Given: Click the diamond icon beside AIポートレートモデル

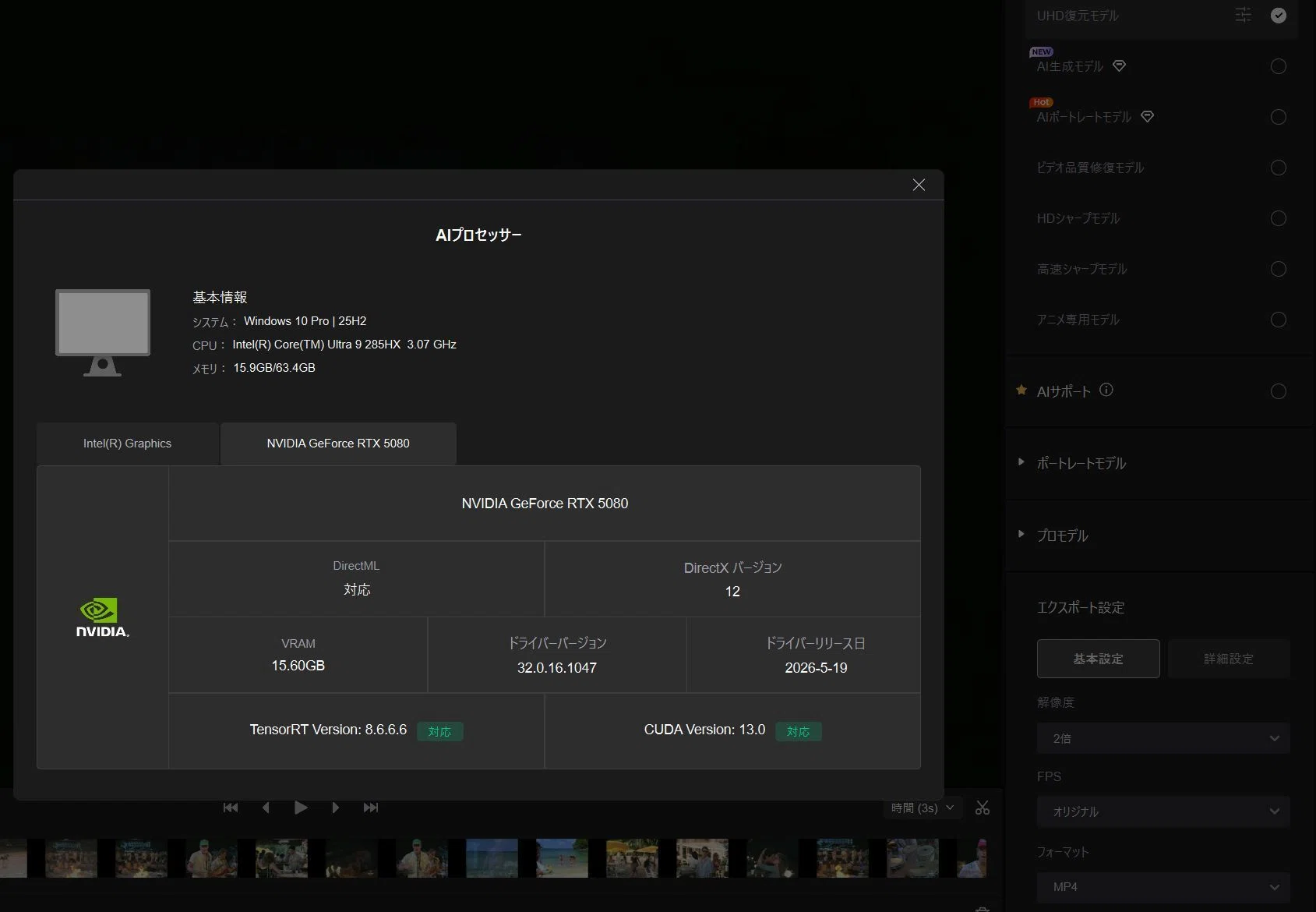Looking at the screenshot, I should click(1147, 117).
